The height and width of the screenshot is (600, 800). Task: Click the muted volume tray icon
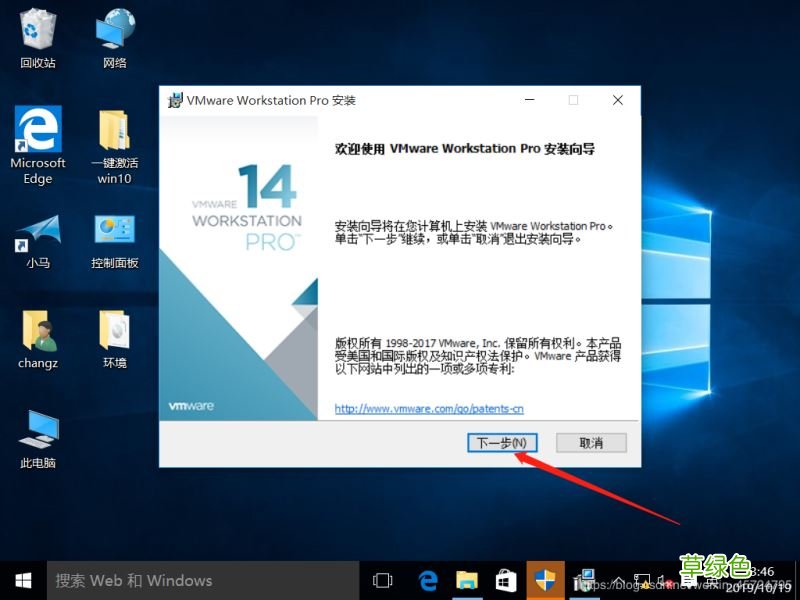click(665, 581)
